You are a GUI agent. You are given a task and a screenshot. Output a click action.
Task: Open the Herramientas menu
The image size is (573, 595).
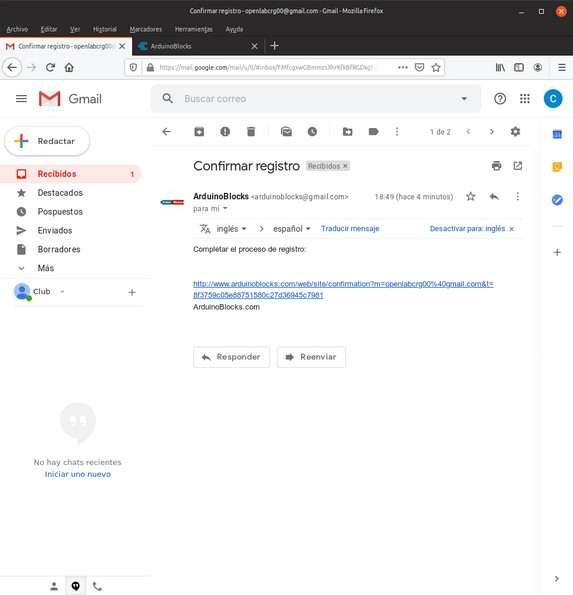tap(194, 29)
